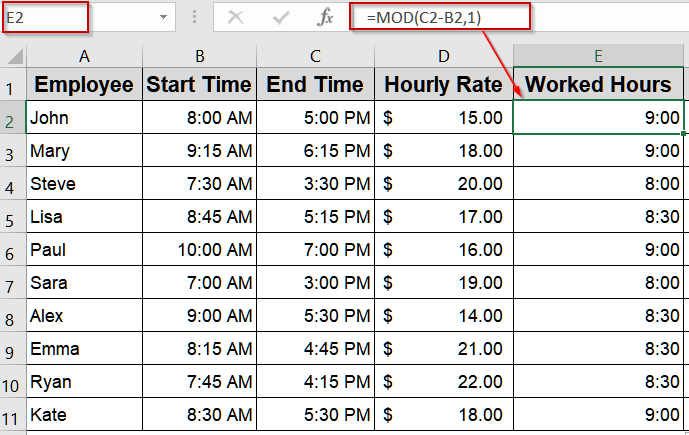
Task: Select column C header
Action: coord(315,56)
